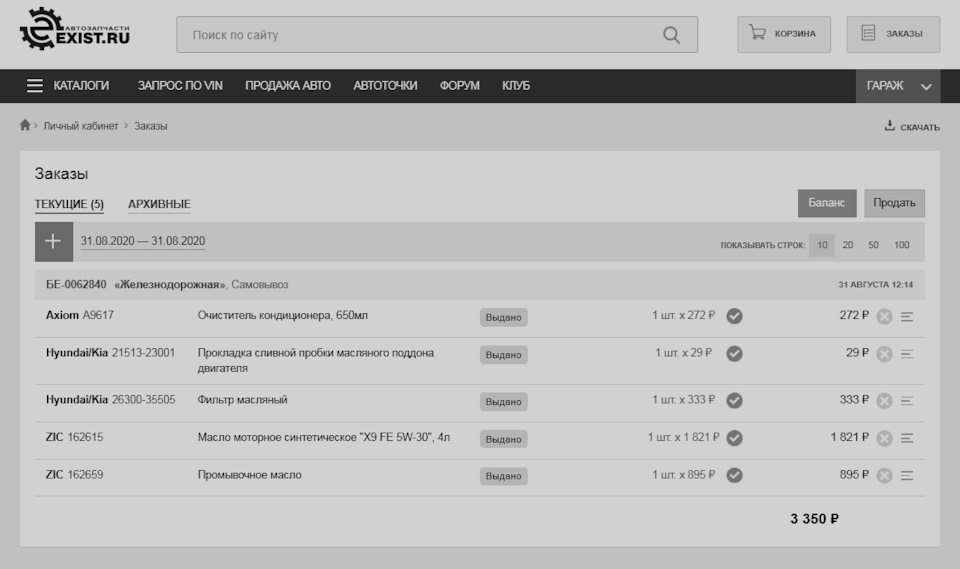Open ЗАПРОС ПО VIN menu item
Viewport: 960px width, 569px height.
pos(180,86)
